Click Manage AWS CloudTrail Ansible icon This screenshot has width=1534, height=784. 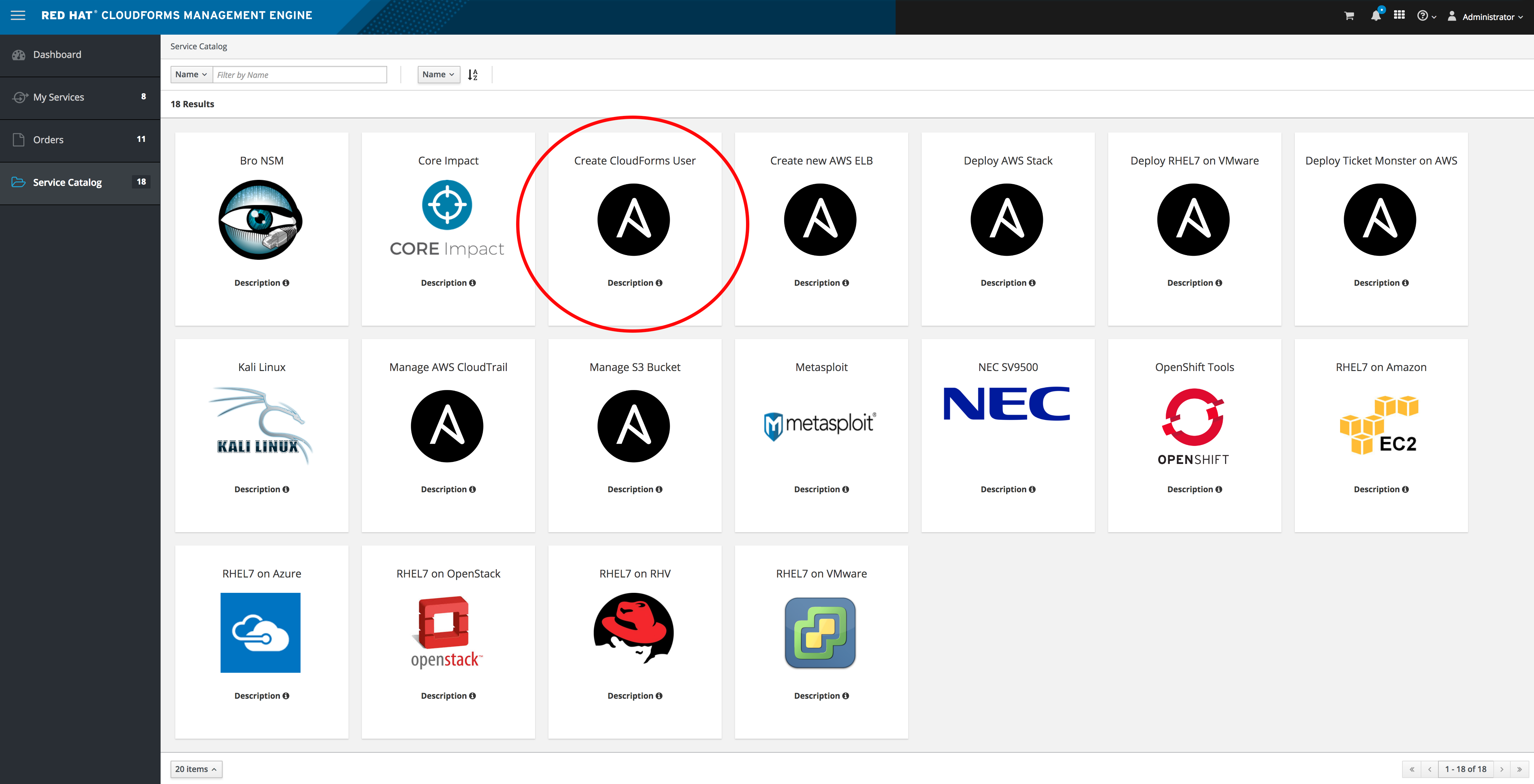tap(447, 426)
